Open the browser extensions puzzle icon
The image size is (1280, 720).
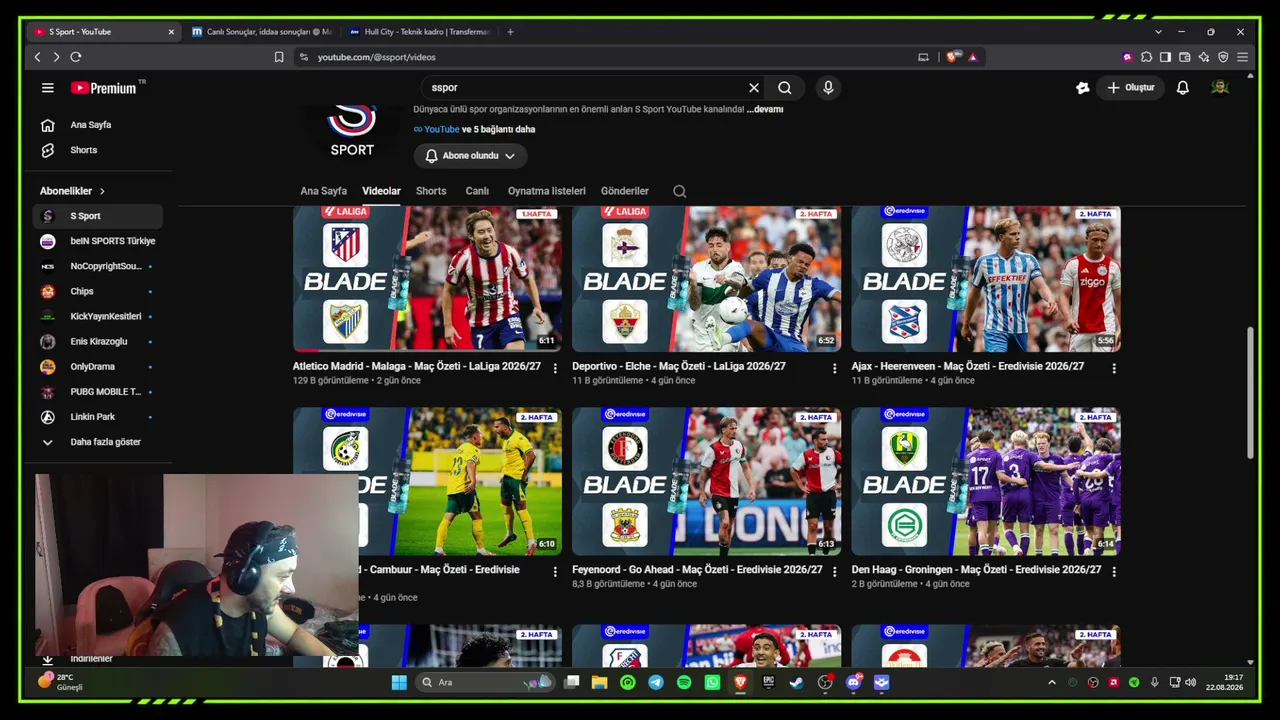tap(1146, 57)
